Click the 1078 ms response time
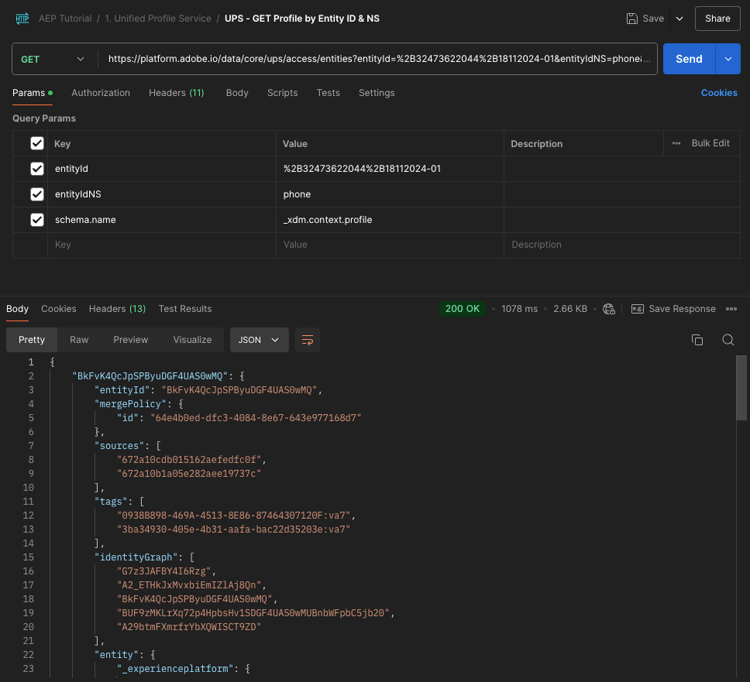 pyautogui.click(x=519, y=309)
